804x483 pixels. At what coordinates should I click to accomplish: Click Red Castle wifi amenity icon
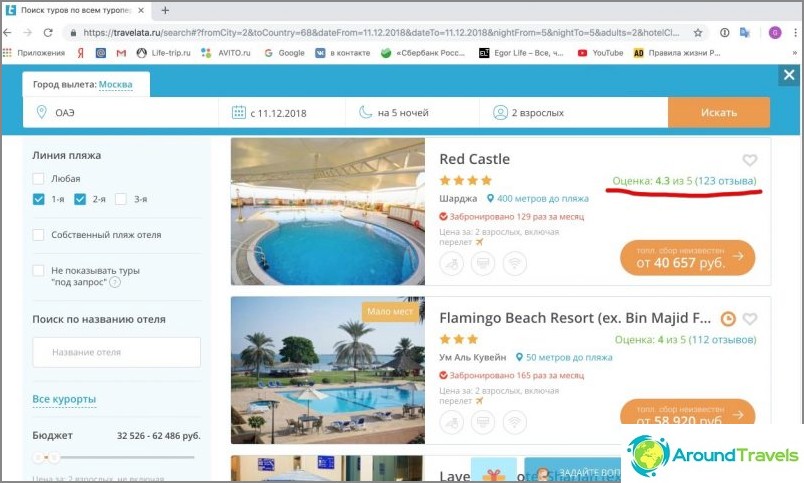pos(514,264)
